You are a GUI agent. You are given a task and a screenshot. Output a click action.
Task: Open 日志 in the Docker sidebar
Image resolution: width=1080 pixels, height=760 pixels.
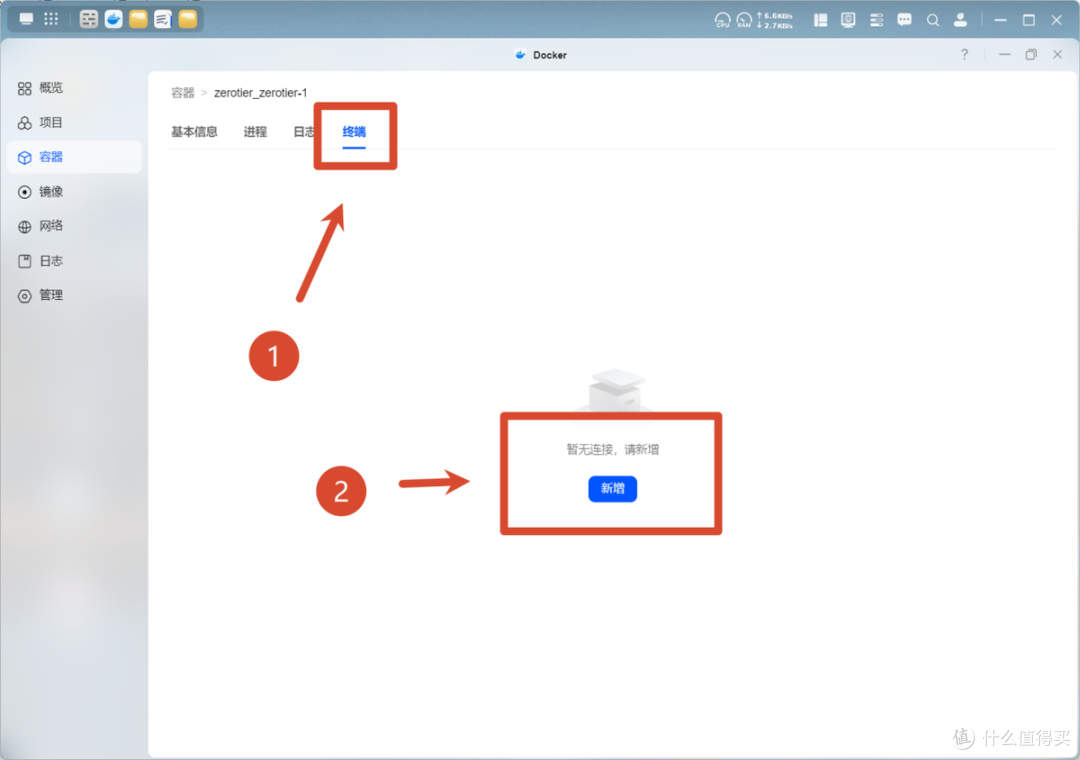pos(74,260)
